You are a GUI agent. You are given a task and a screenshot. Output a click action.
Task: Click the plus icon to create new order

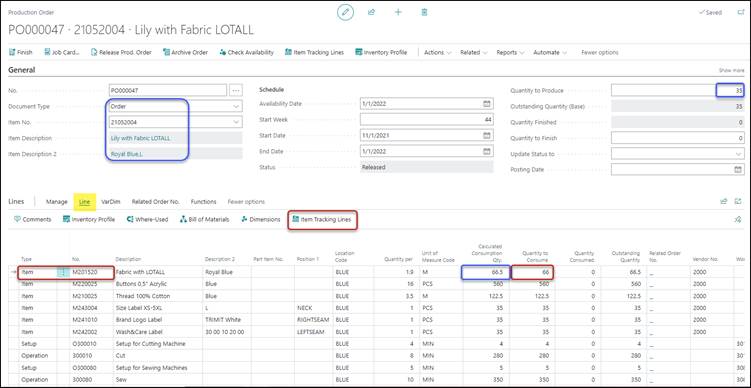pos(398,12)
